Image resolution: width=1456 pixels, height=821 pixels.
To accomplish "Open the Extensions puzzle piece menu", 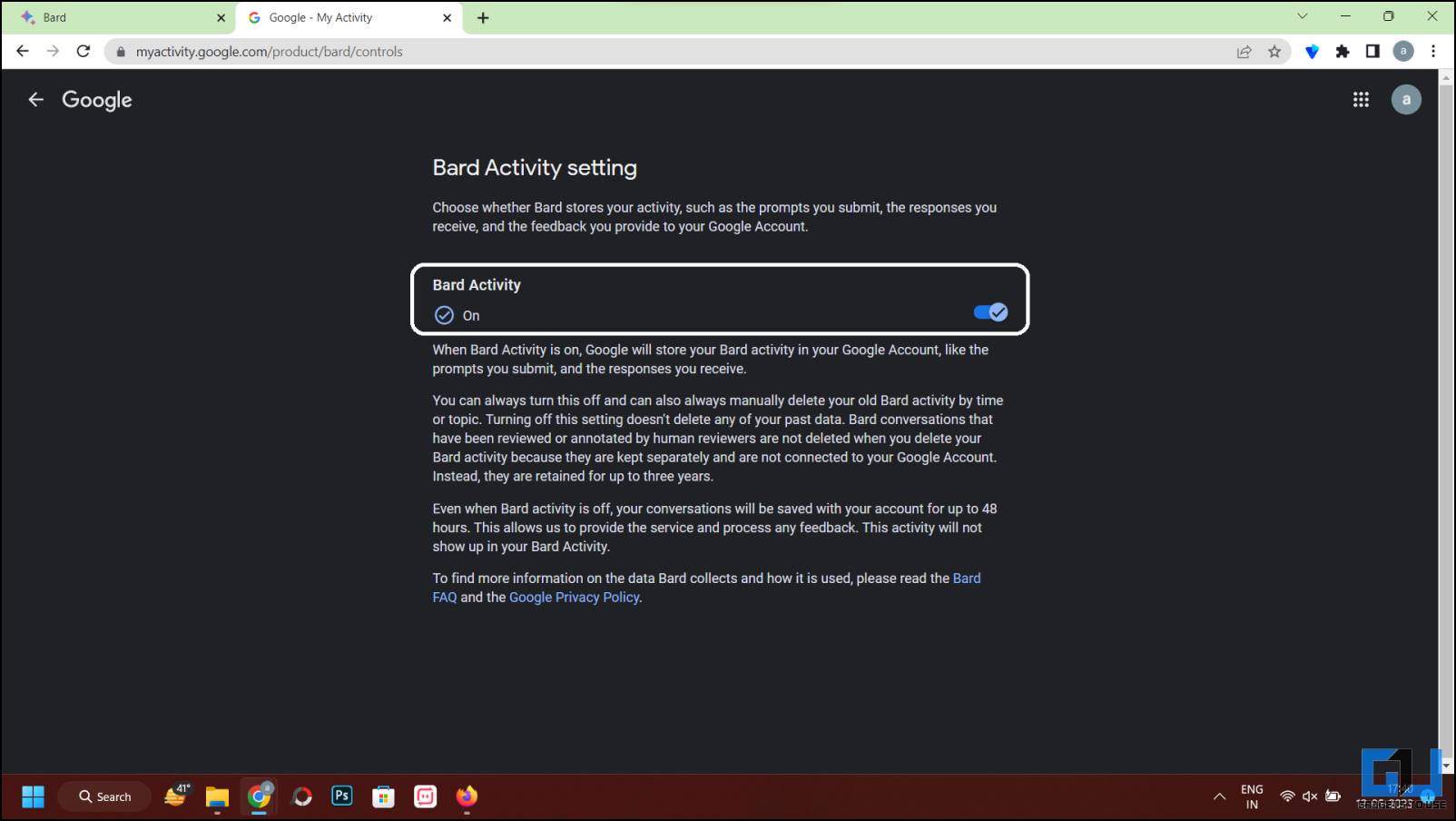I will (x=1343, y=52).
